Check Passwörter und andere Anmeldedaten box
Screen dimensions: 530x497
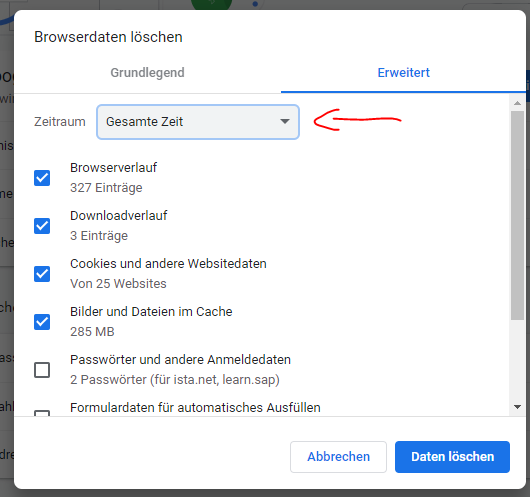42,370
